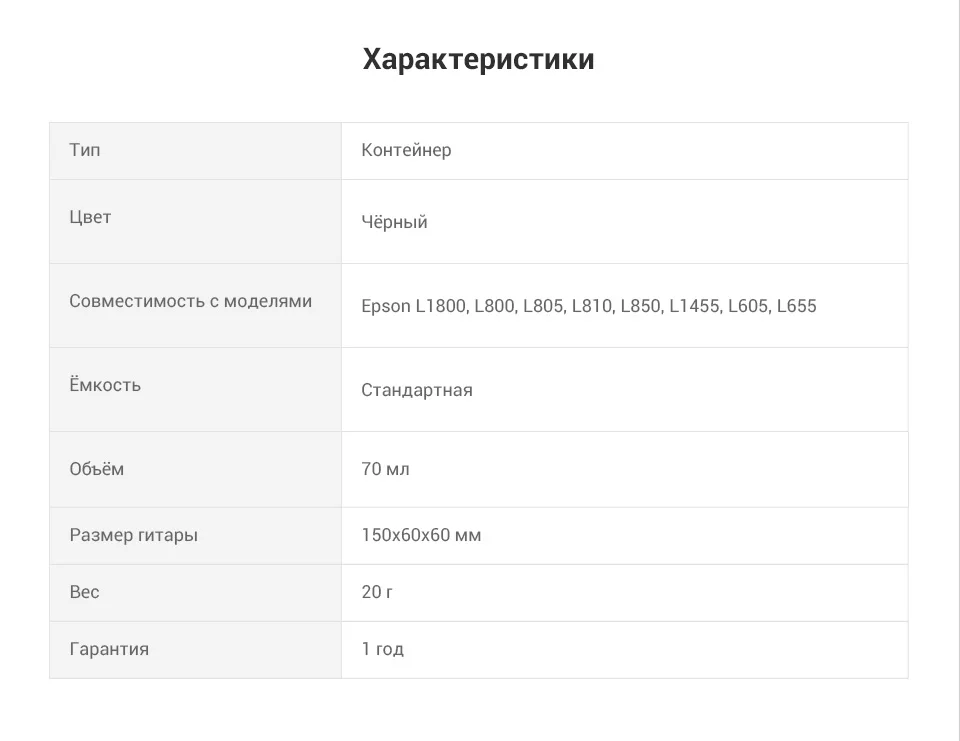The height and width of the screenshot is (741, 960).
Task: Click the 70 мл value
Action: tap(385, 469)
